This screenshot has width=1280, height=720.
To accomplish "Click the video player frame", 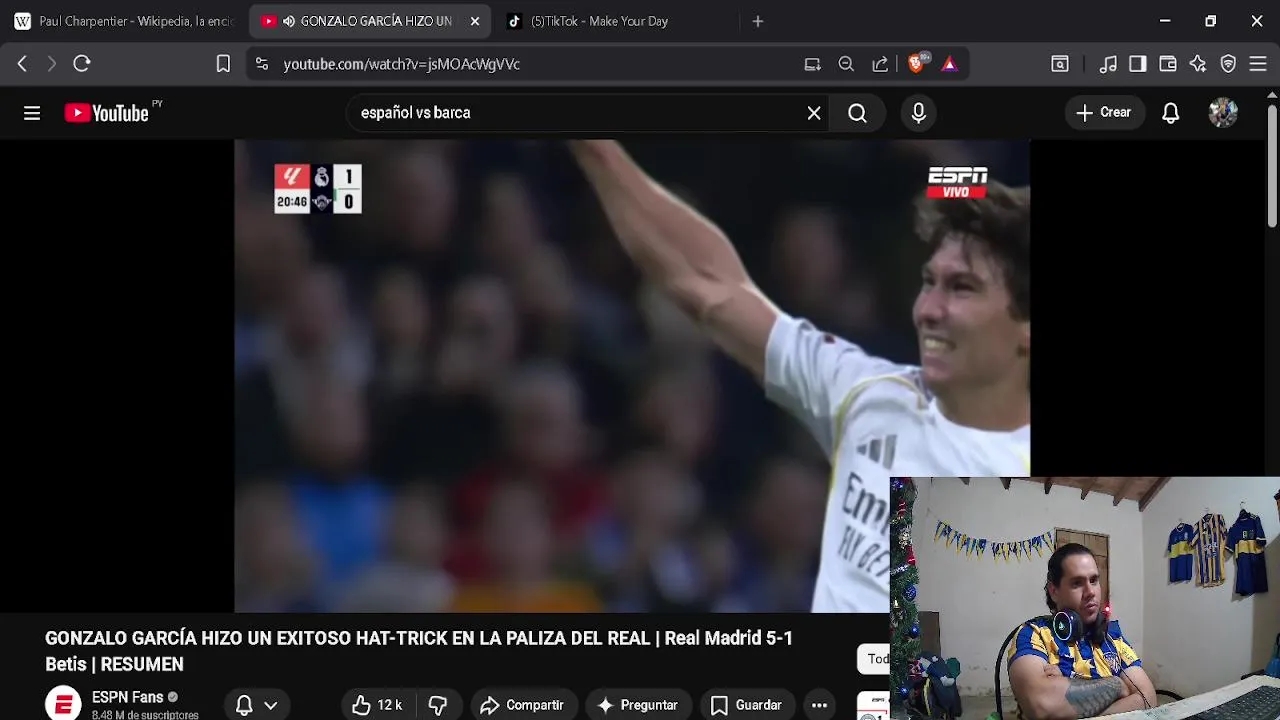I will (x=632, y=376).
